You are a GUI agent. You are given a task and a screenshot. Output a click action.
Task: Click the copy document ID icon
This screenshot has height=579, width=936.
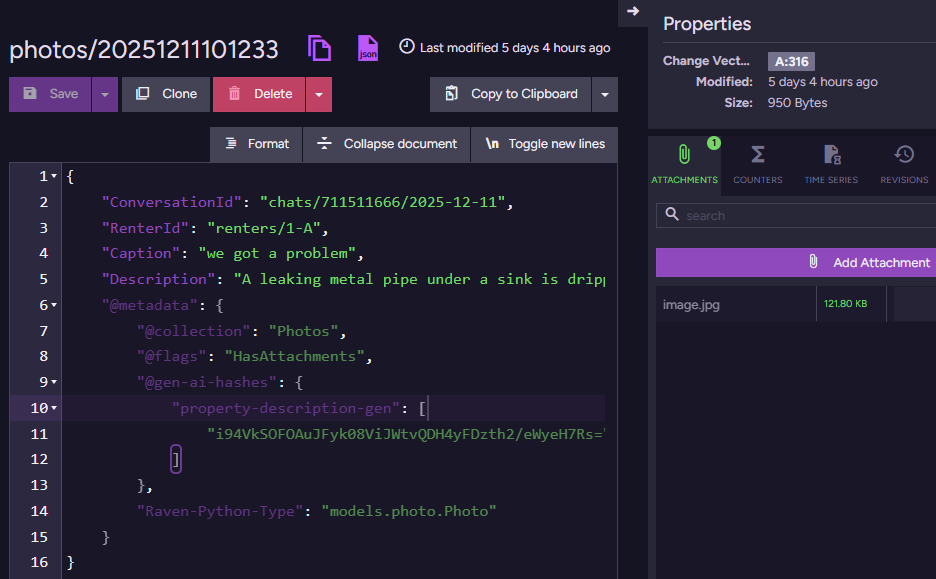point(319,48)
